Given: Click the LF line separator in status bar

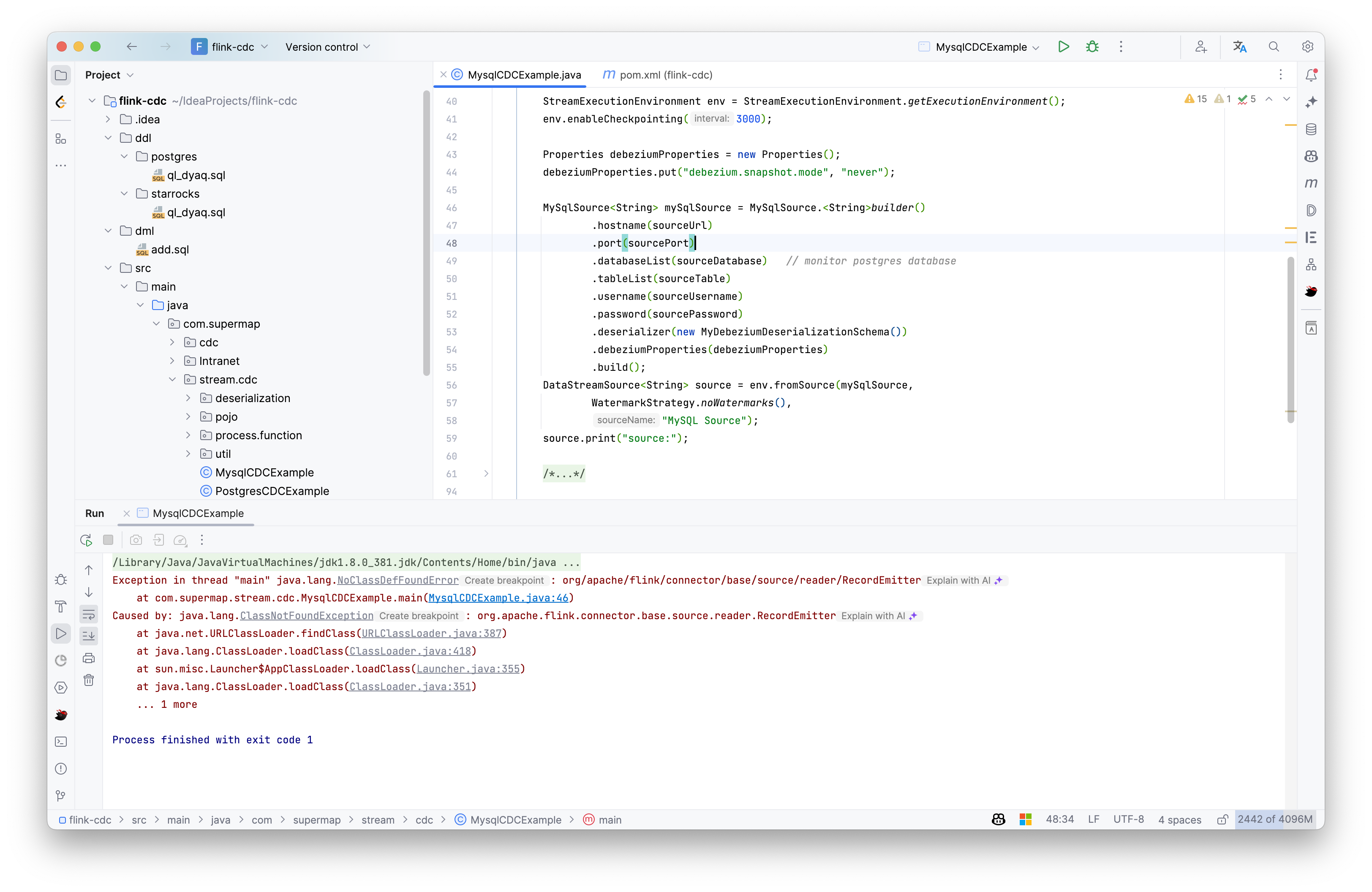Looking at the screenshot, I should 1093,819.
